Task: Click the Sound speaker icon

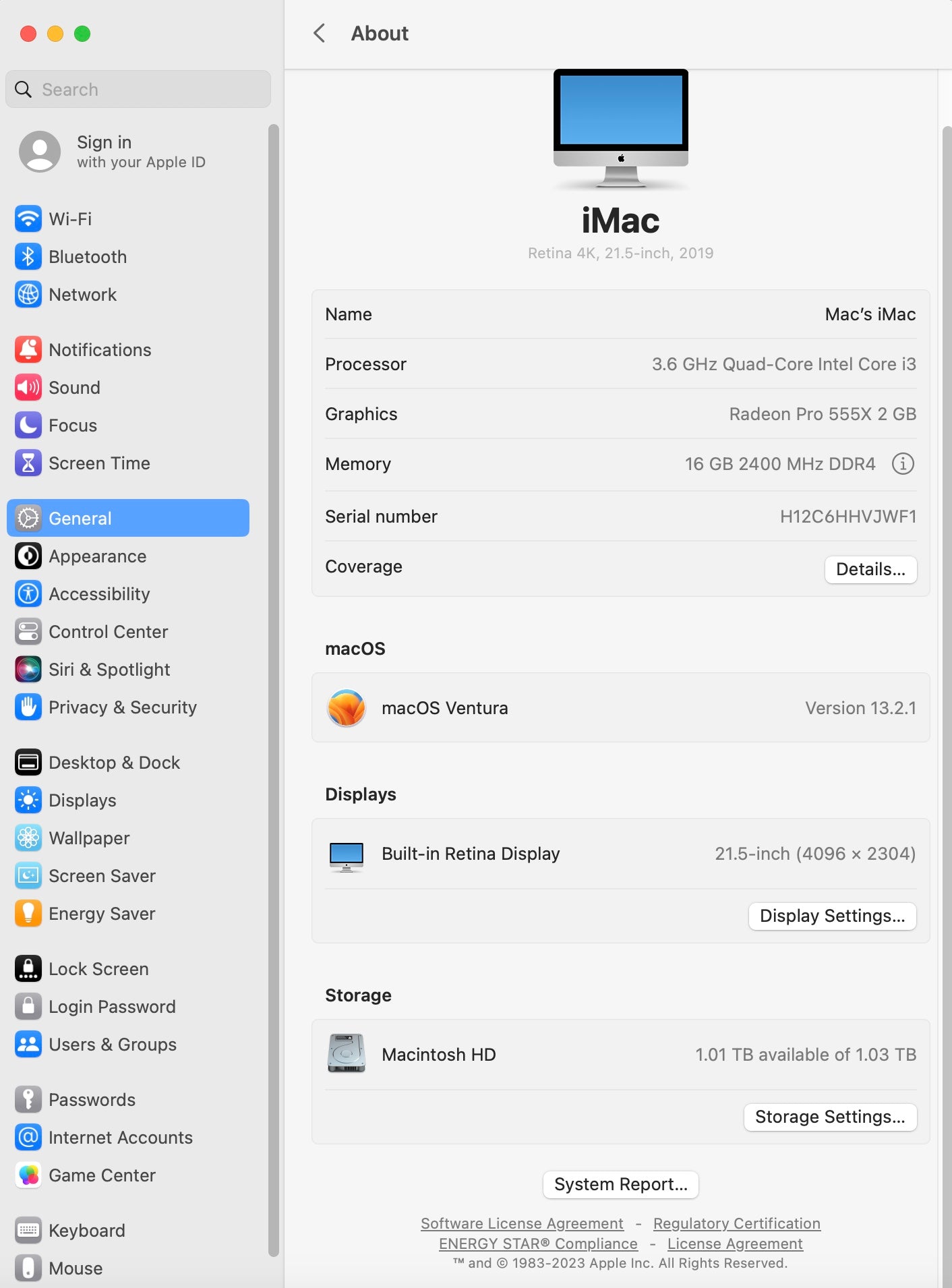Action: (28, 387)
